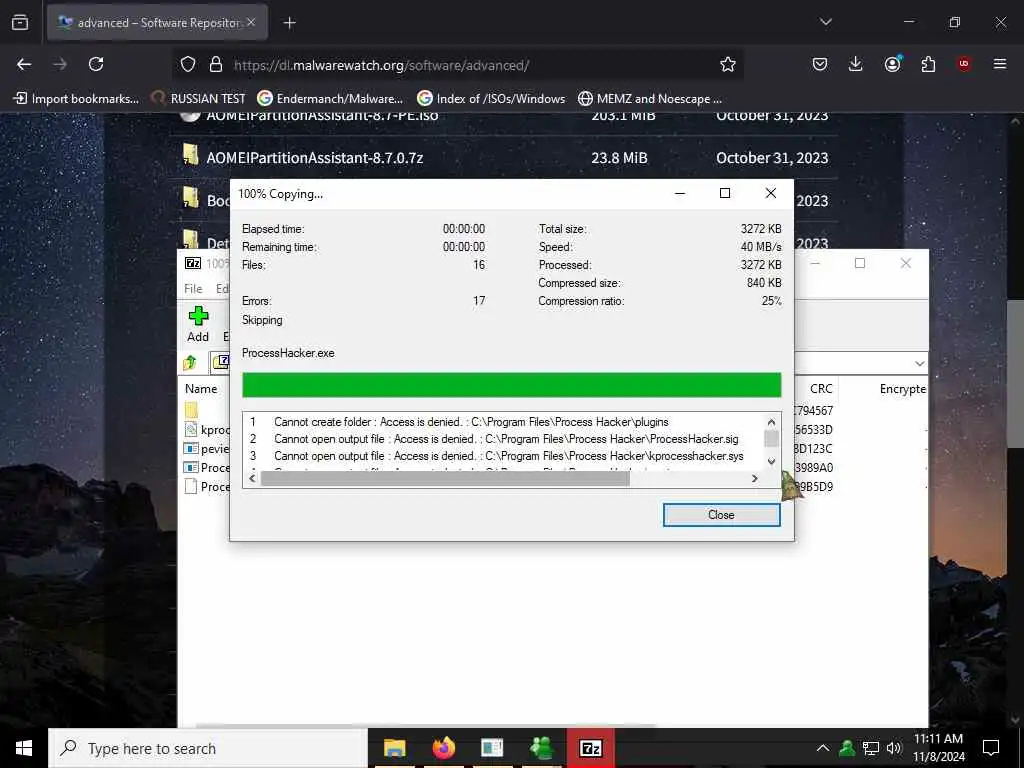This screenshot has width=1024, height=768.
Task: Click the ProcessHacker.exe current file label
Action: 288,353
